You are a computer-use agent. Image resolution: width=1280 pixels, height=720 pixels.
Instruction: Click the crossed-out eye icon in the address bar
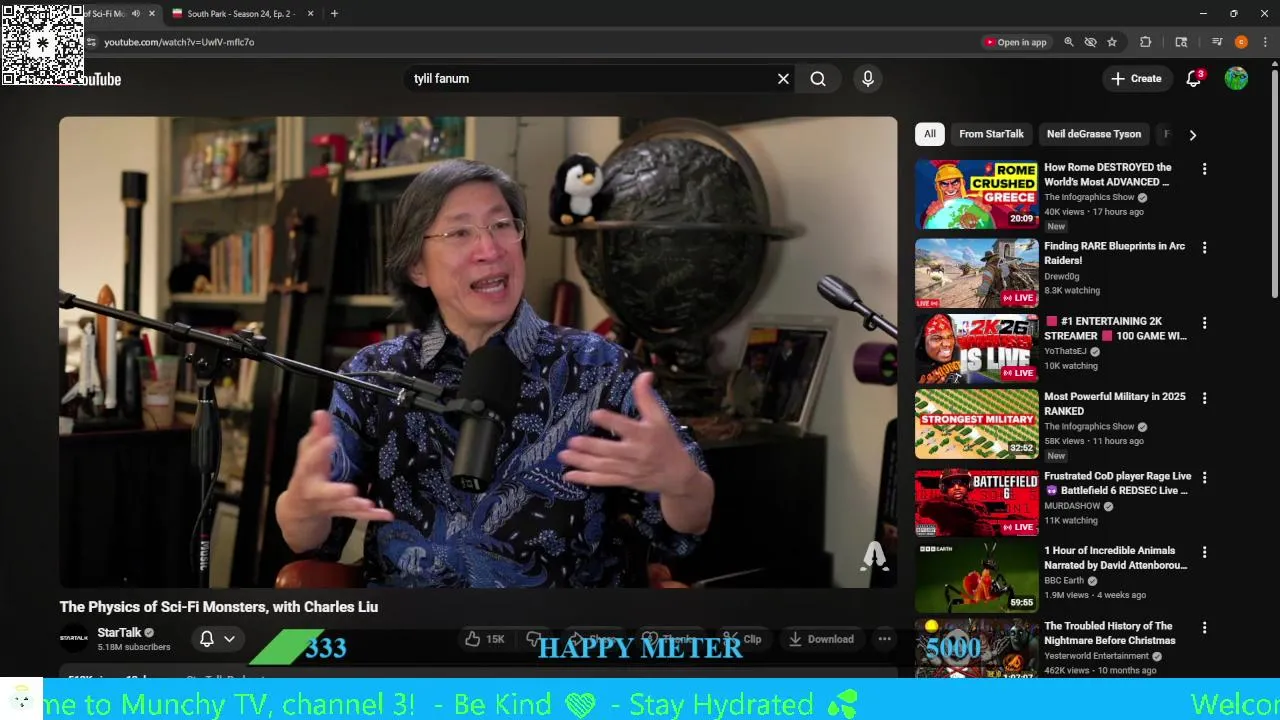[x=1090, y=42]
